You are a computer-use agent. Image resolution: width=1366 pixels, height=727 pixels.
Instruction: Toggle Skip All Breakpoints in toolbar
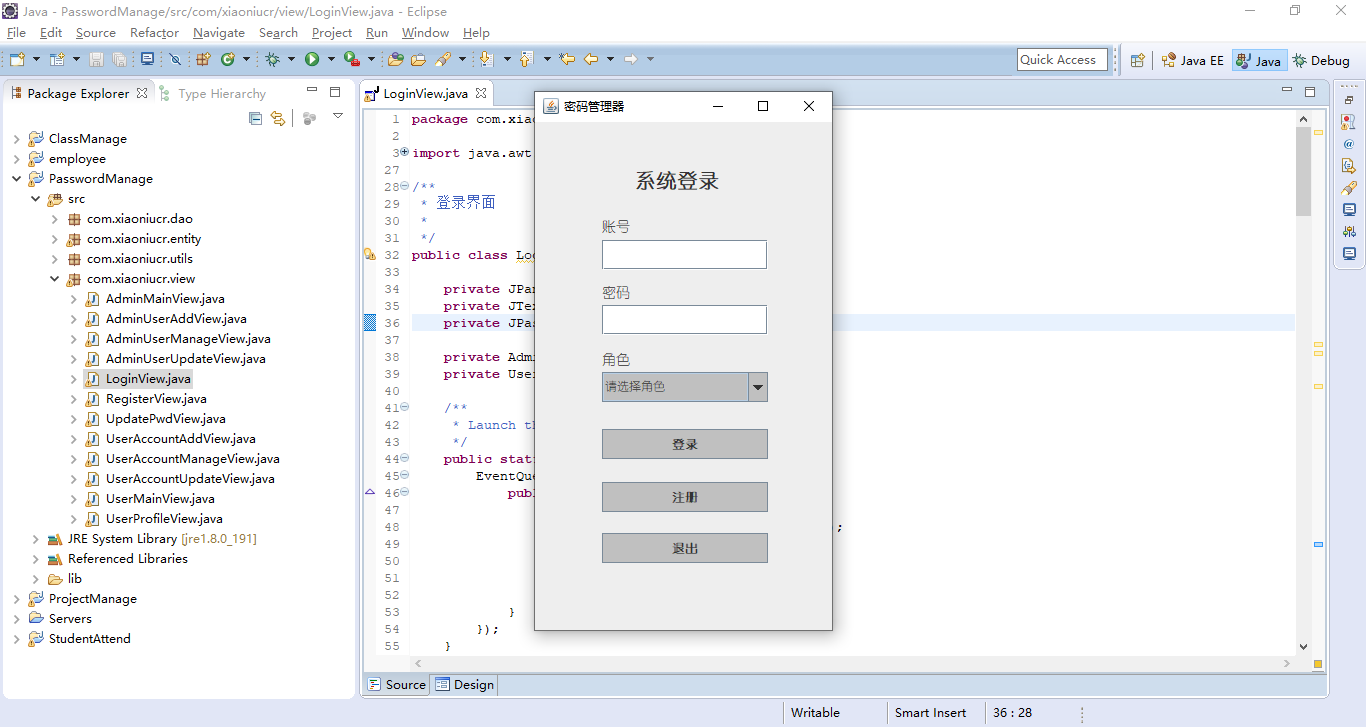(175, 59)
